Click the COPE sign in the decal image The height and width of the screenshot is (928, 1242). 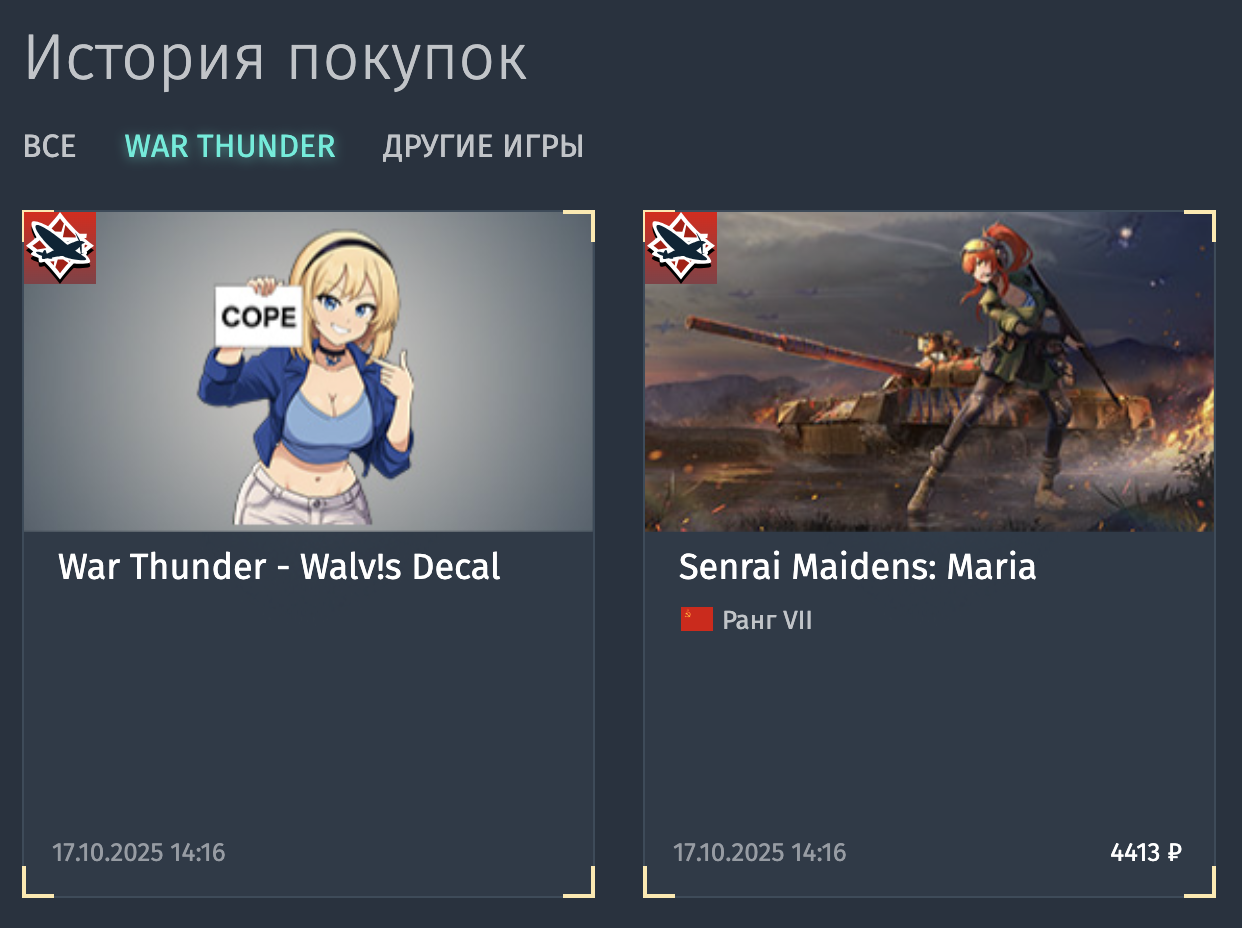259,317
